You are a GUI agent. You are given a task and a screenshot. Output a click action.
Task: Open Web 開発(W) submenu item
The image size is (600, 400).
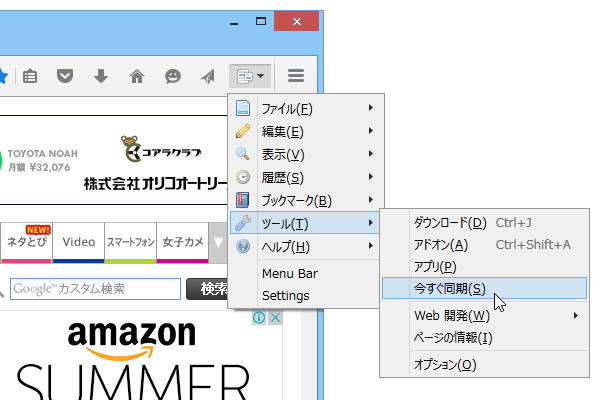(484, 315)
